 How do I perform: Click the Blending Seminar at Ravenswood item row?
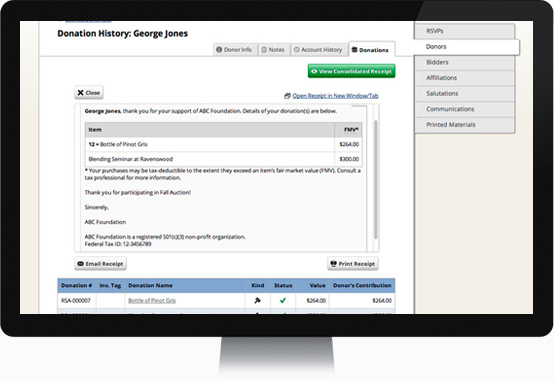pos(223,159)
